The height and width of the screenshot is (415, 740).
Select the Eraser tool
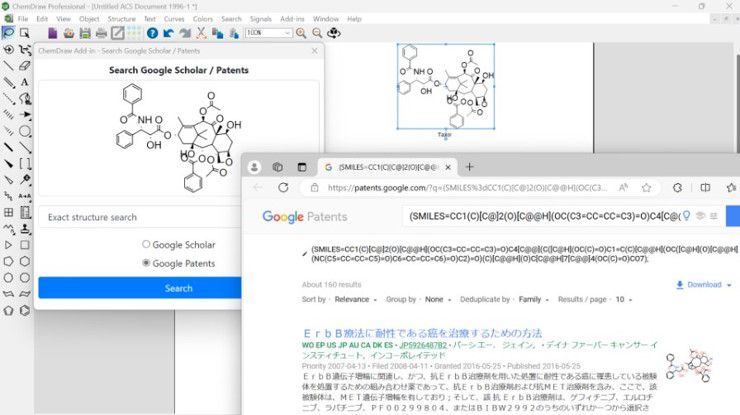(25, 66)
